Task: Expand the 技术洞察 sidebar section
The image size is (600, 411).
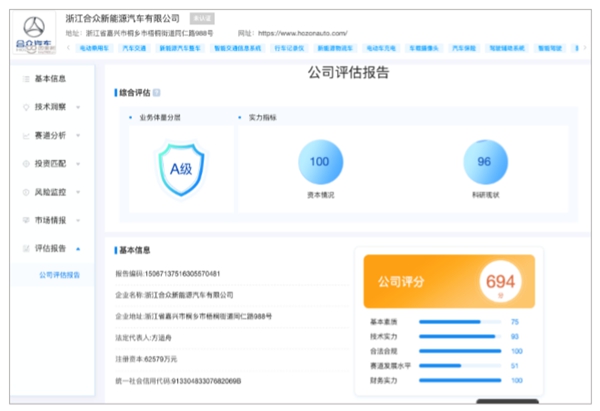Action: click(x=78, y=107)
